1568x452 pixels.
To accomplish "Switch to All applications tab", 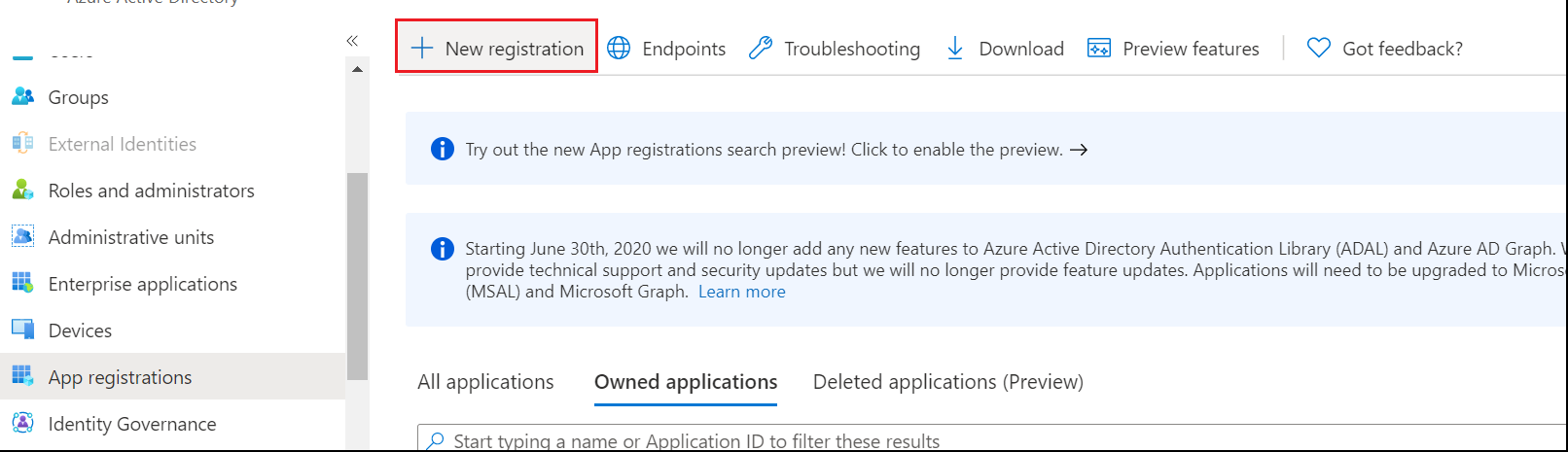I will (x=485, y=382).
